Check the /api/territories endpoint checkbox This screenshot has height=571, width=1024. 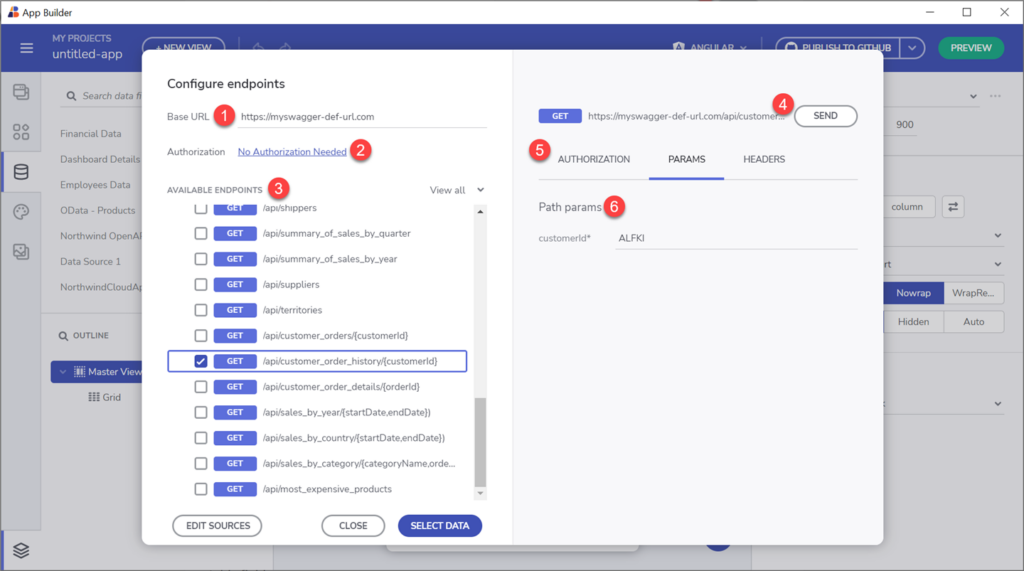coord(200,310)
